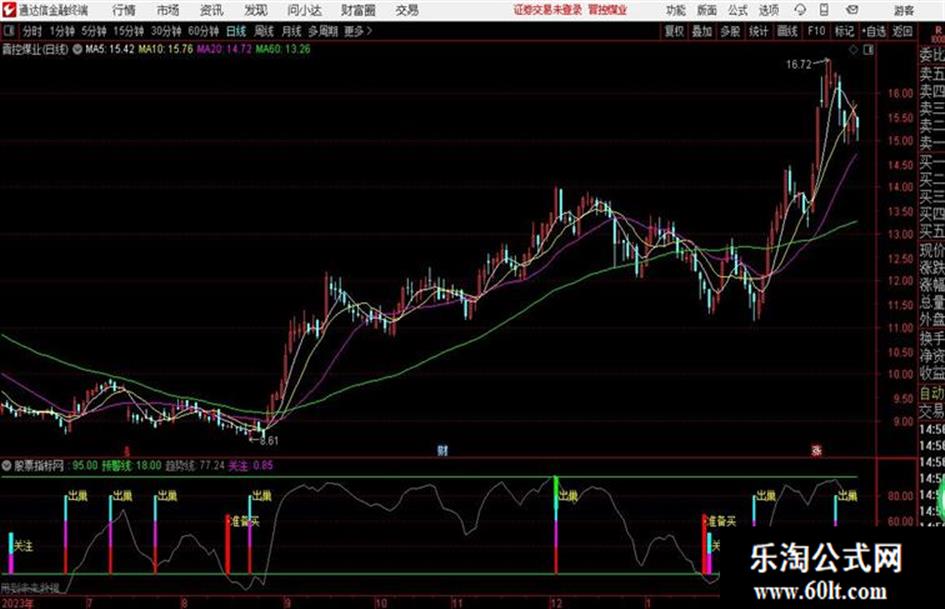Switch to the 60分钟 period tab
This screenshot has width=945, height=609.
click(x=204, y=31)
